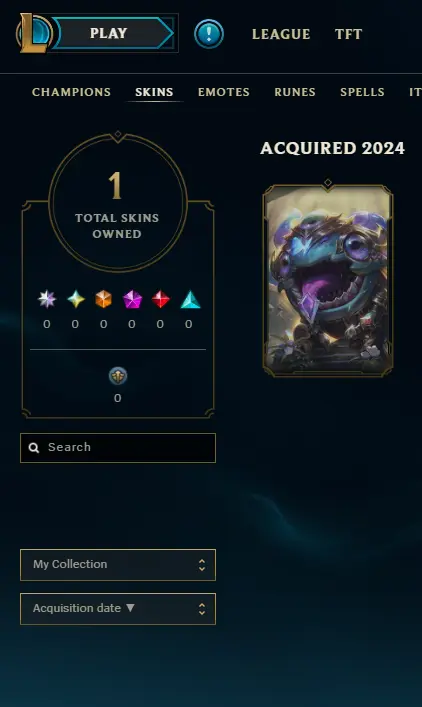Screen dimensions: 422x707
Task: Click the My Collection dropdown stepper arrows
Action: click(202, 565)
